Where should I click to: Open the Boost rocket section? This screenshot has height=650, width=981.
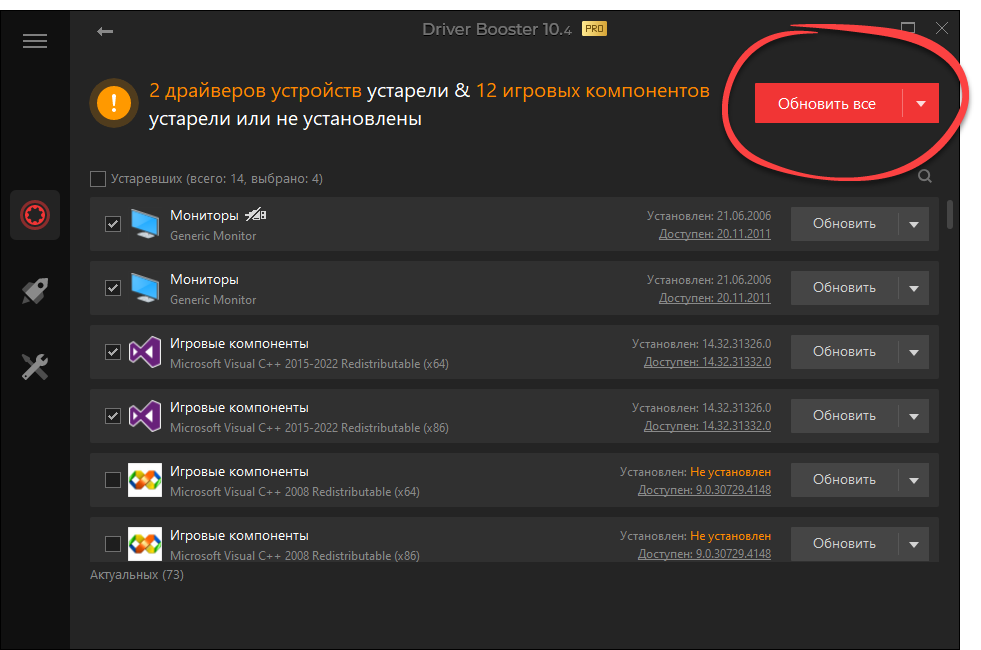[x=35, y=291]
